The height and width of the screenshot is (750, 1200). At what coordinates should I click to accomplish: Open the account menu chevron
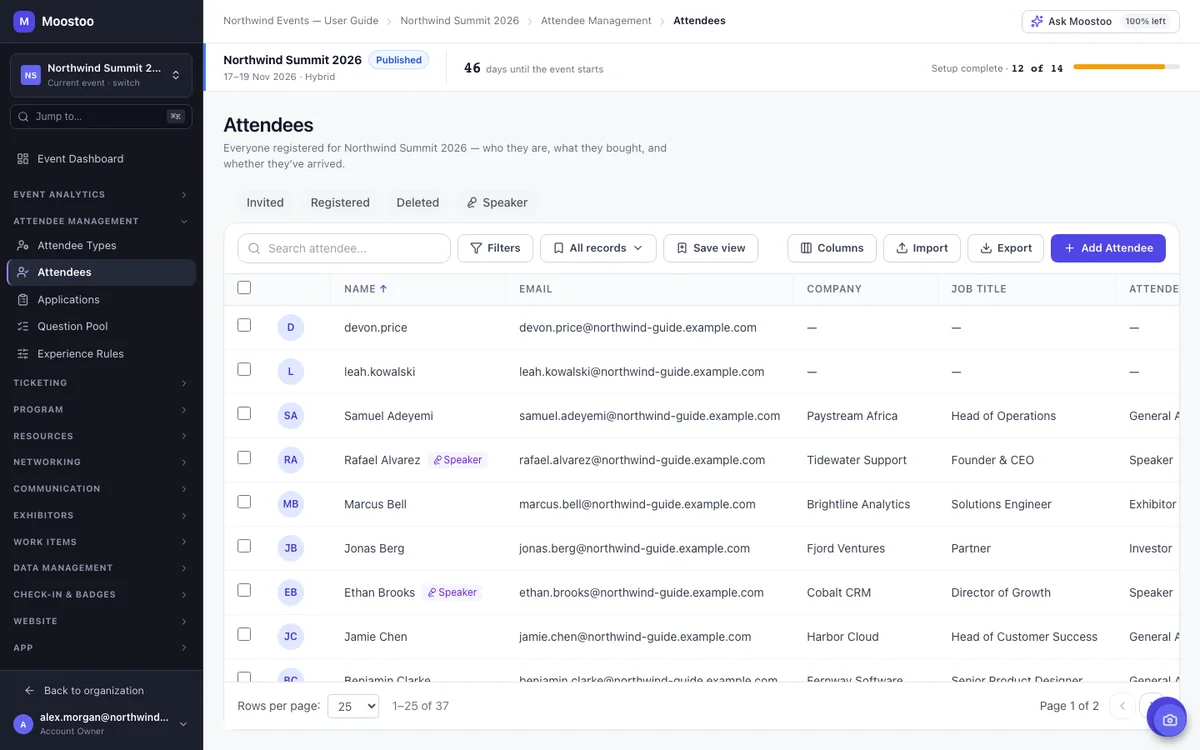point(183,724)
